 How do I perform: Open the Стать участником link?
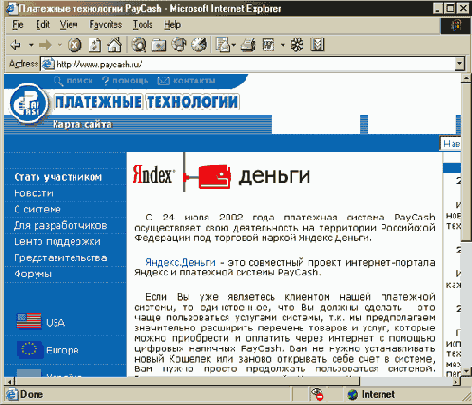(x=58, y=177)
